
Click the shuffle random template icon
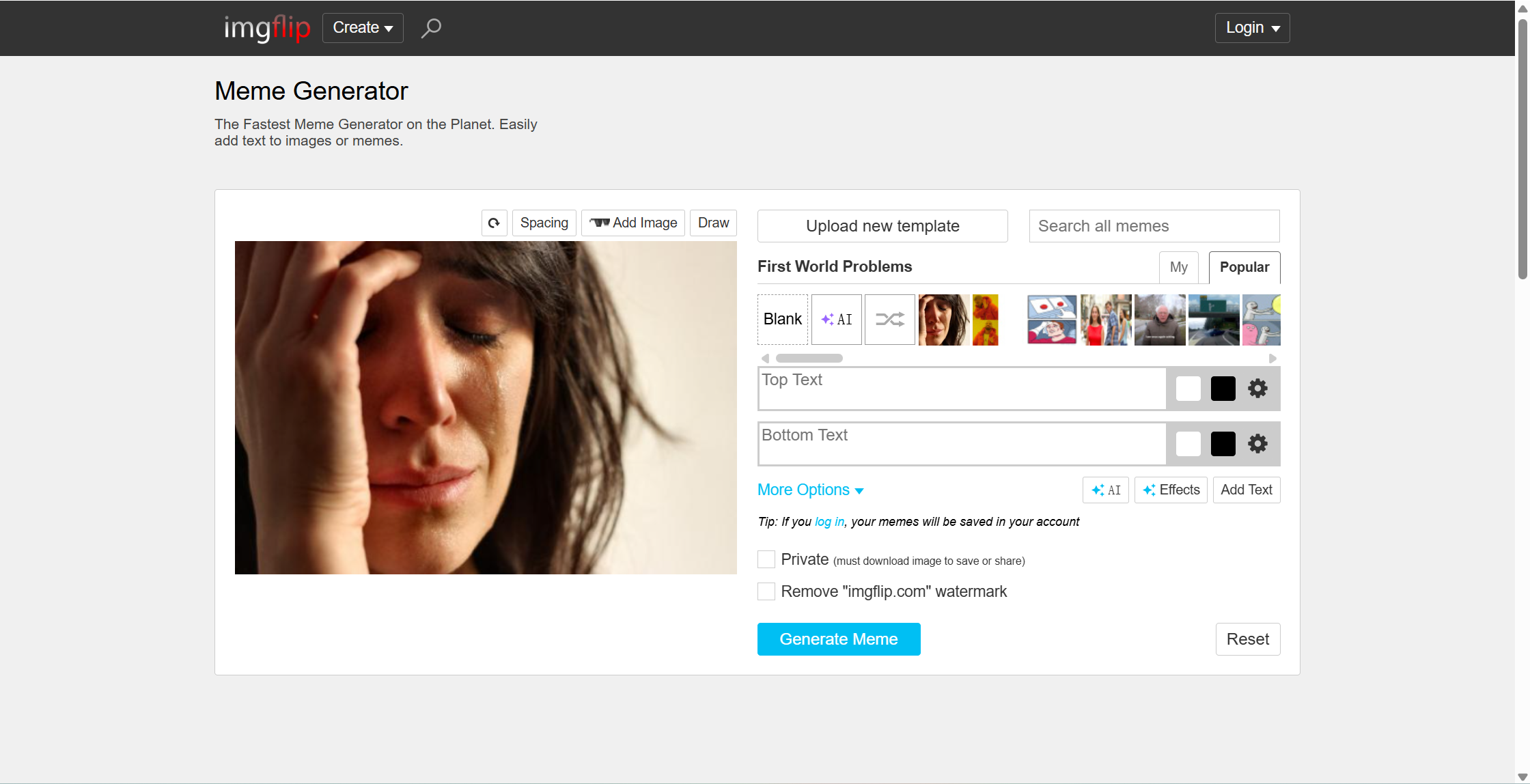[x=889, y=320]
